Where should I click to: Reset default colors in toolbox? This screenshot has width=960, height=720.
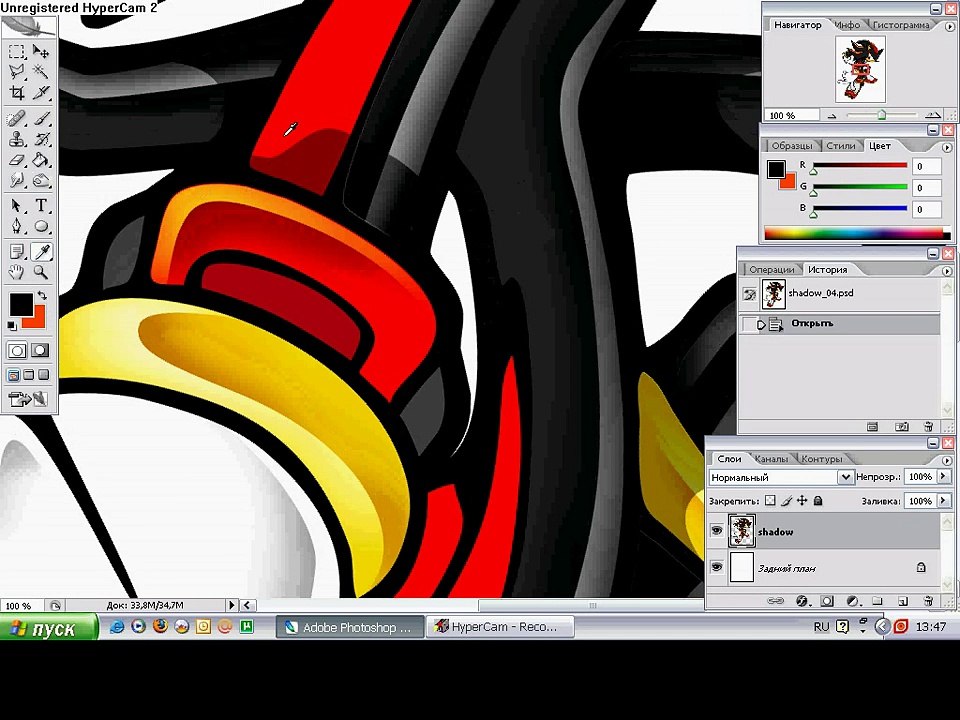pos(12,325)
